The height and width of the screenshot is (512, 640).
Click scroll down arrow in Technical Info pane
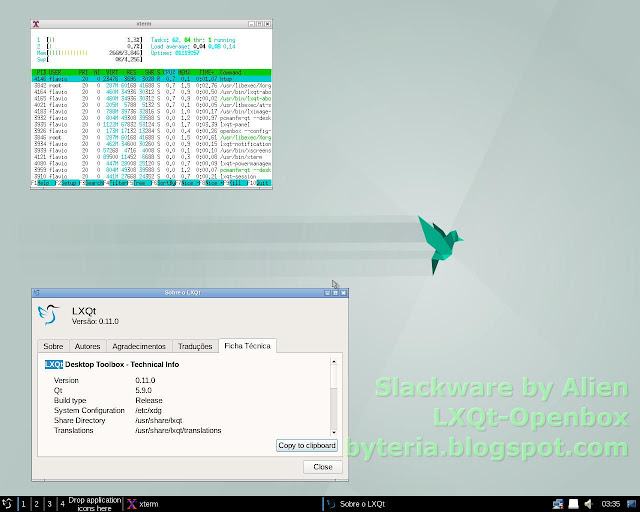334,432
